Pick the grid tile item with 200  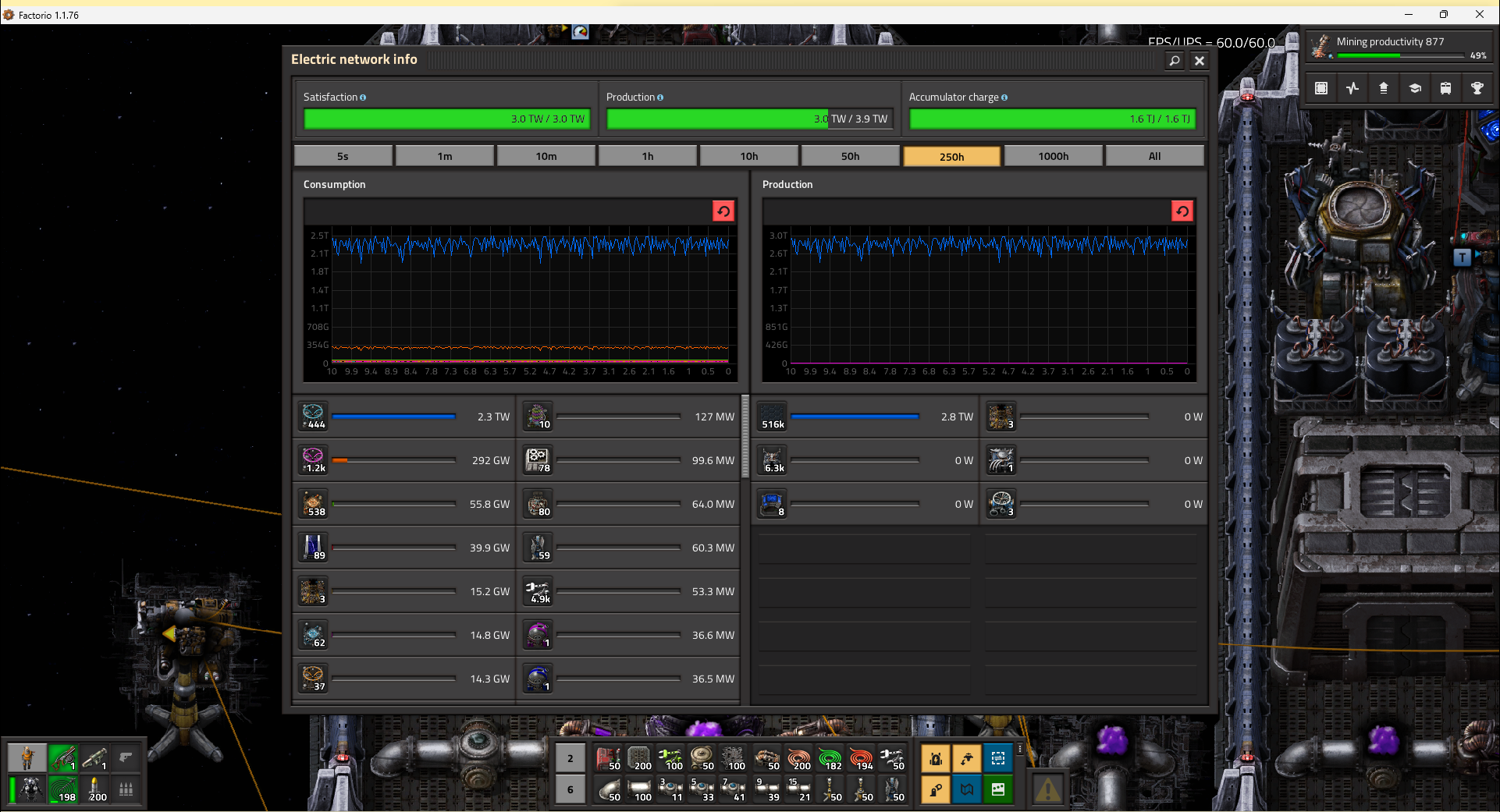(x=639, y=758)
